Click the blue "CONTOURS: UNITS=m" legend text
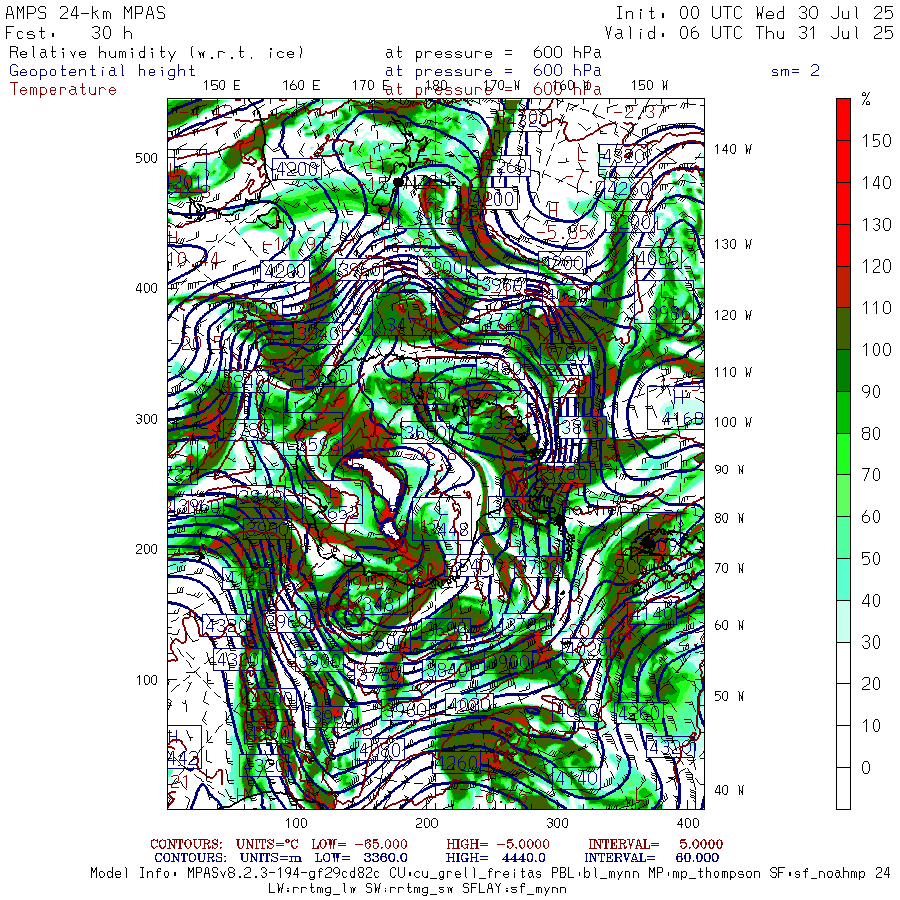 point(228,858)
